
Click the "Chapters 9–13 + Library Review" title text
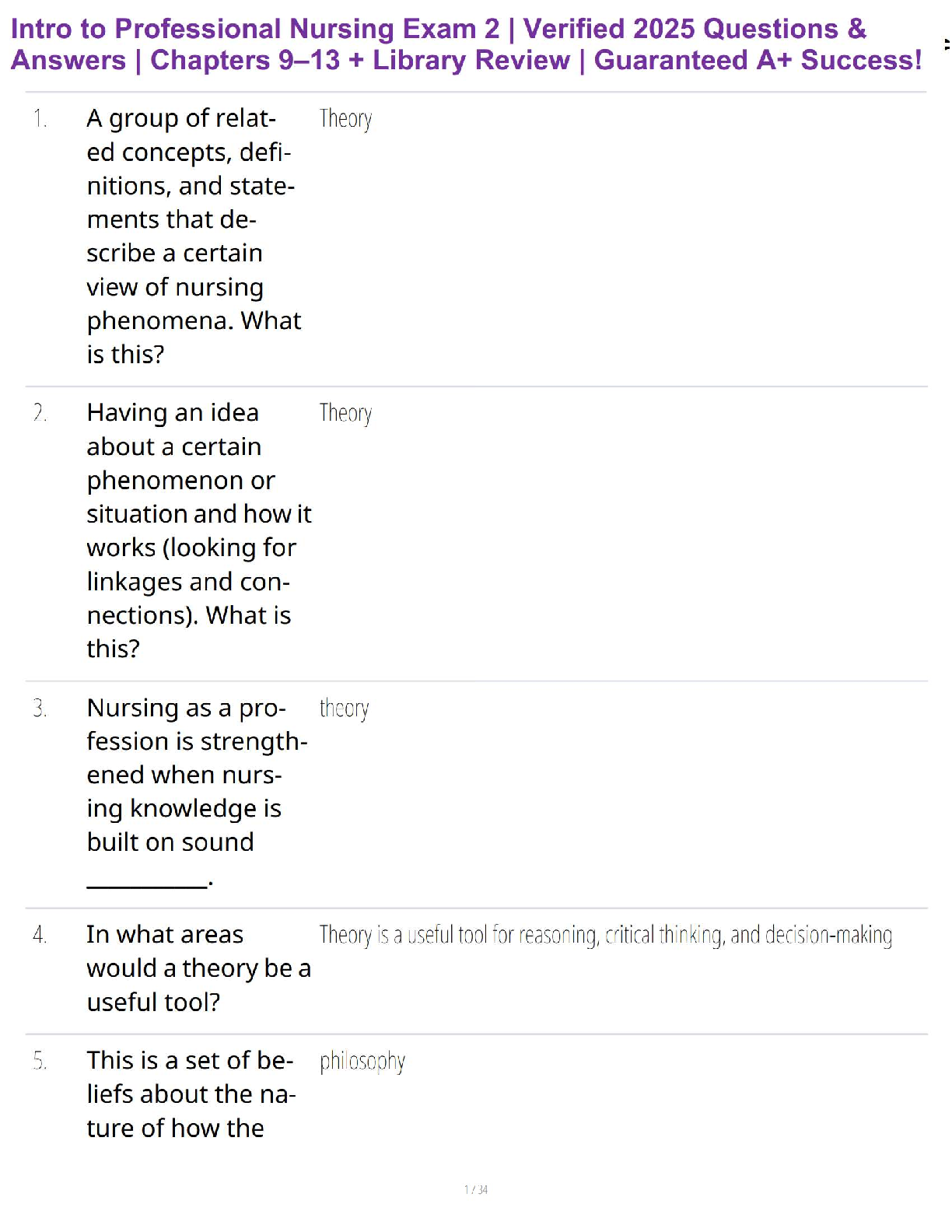click(x=360, y=61)
